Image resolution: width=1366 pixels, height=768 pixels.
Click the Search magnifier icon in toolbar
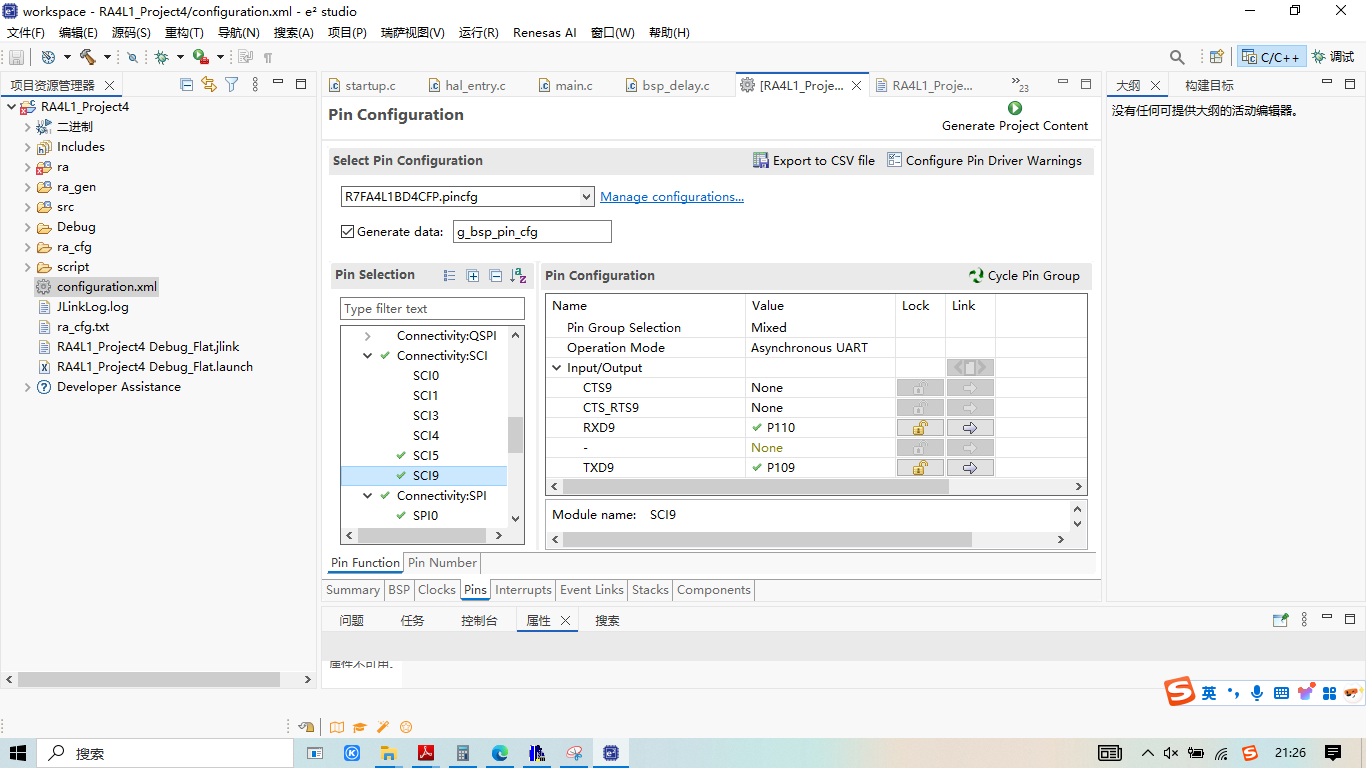pos(1177,57)
